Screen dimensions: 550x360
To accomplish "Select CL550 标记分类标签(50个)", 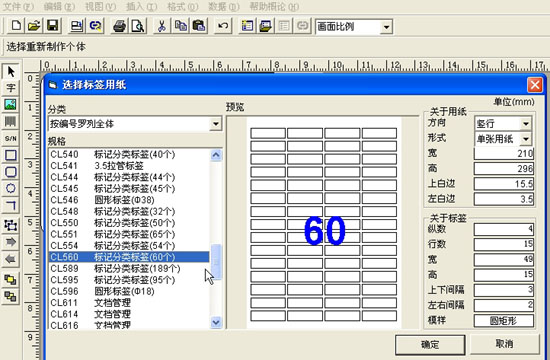I will (129, 223).
